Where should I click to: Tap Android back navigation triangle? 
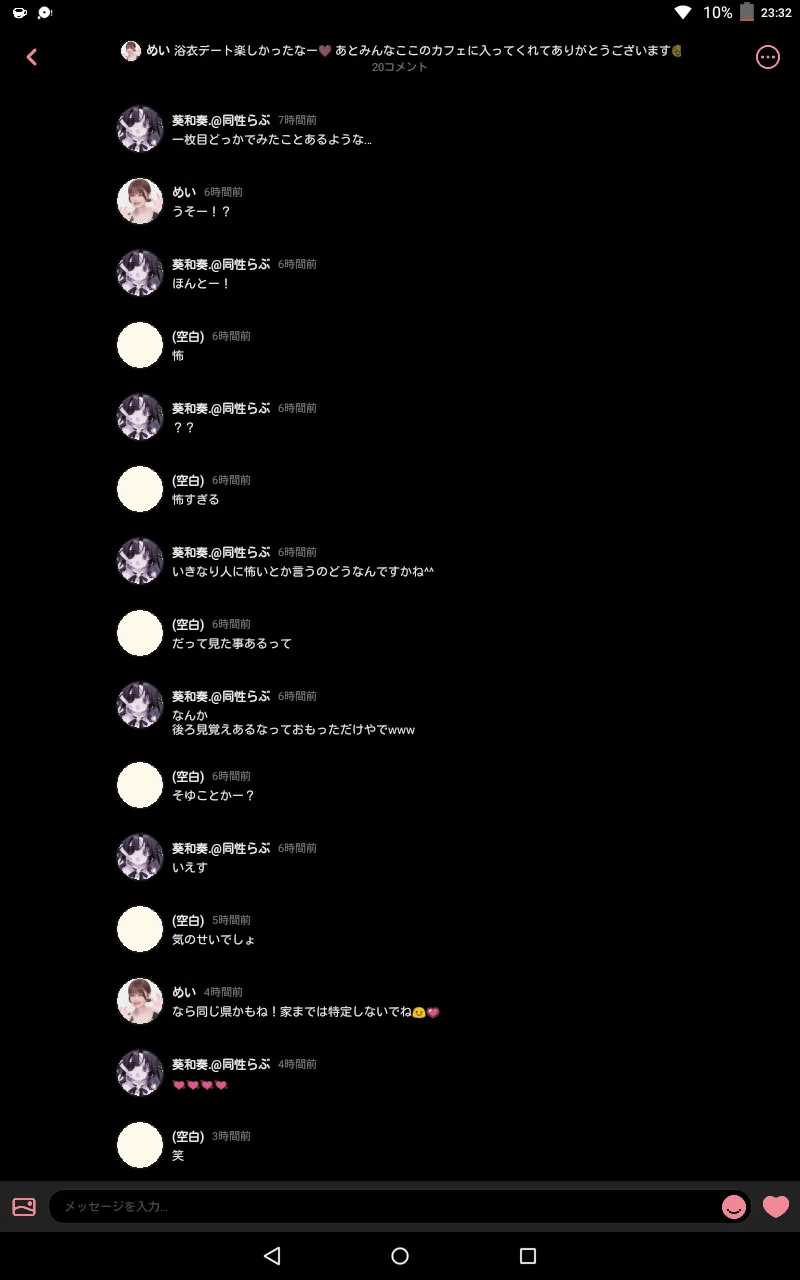pos(272,1256)
